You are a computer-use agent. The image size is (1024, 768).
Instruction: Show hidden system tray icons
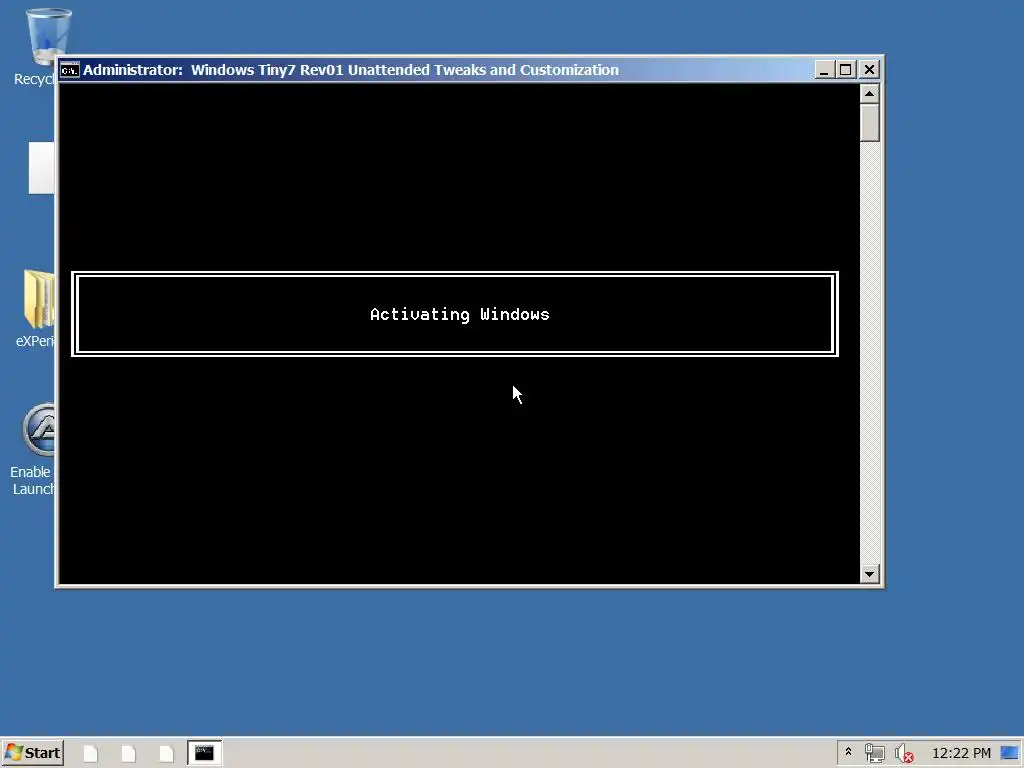point(848,752)
